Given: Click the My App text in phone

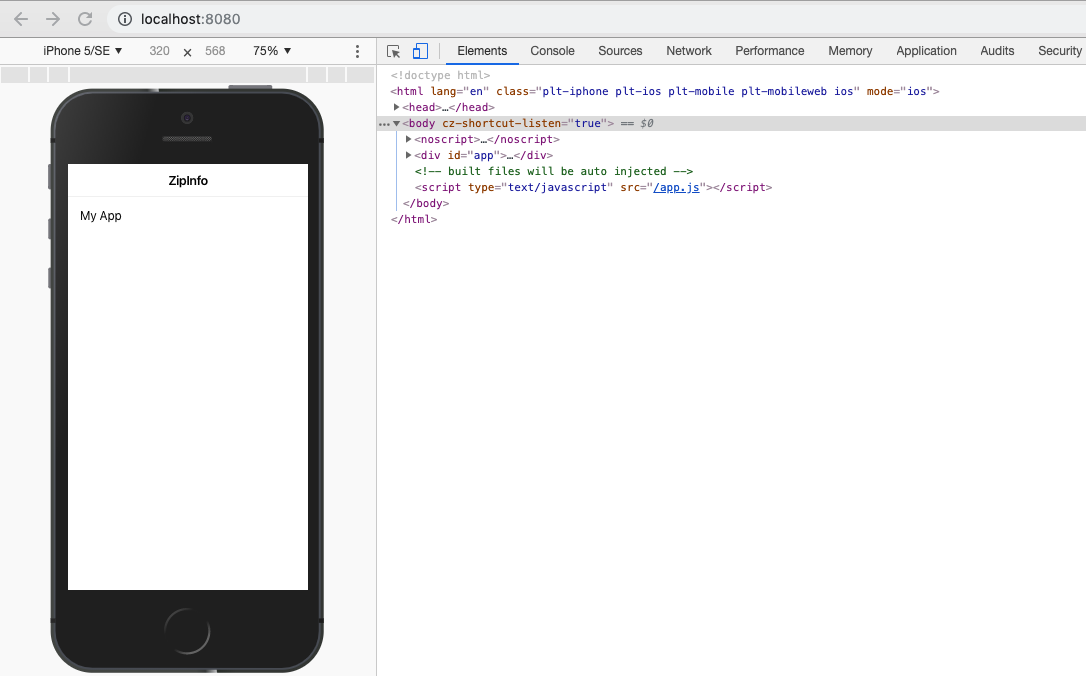Looking at the screenshot, I should 100,215.
